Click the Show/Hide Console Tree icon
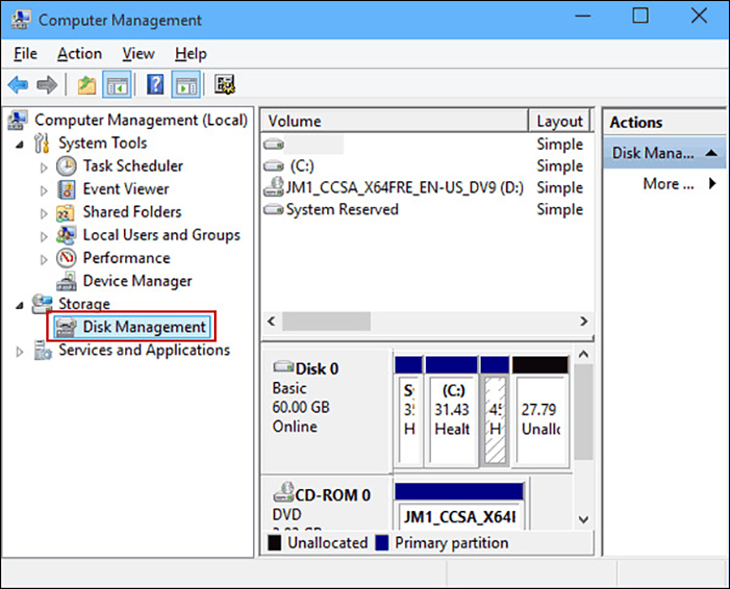The height and width of the screenshot is (589, 730). [x=117, y=85]
